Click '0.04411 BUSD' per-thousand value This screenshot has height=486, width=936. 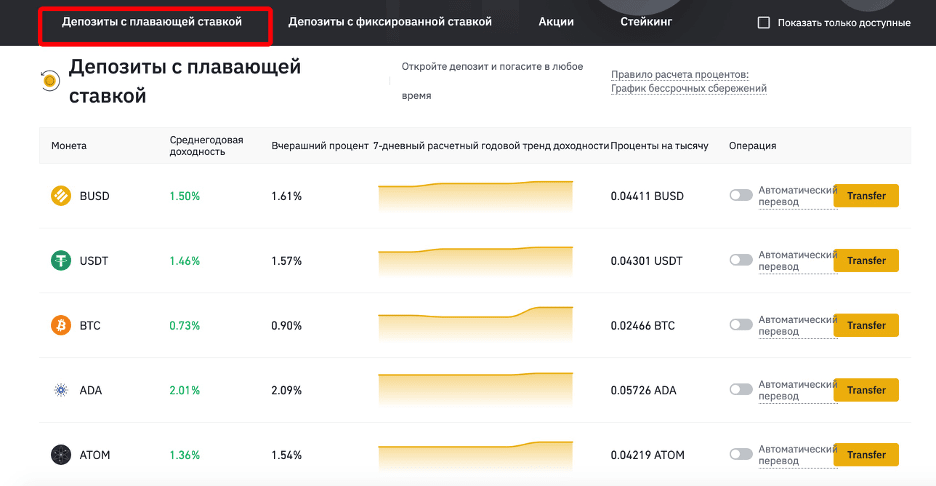tap(647, 196)
